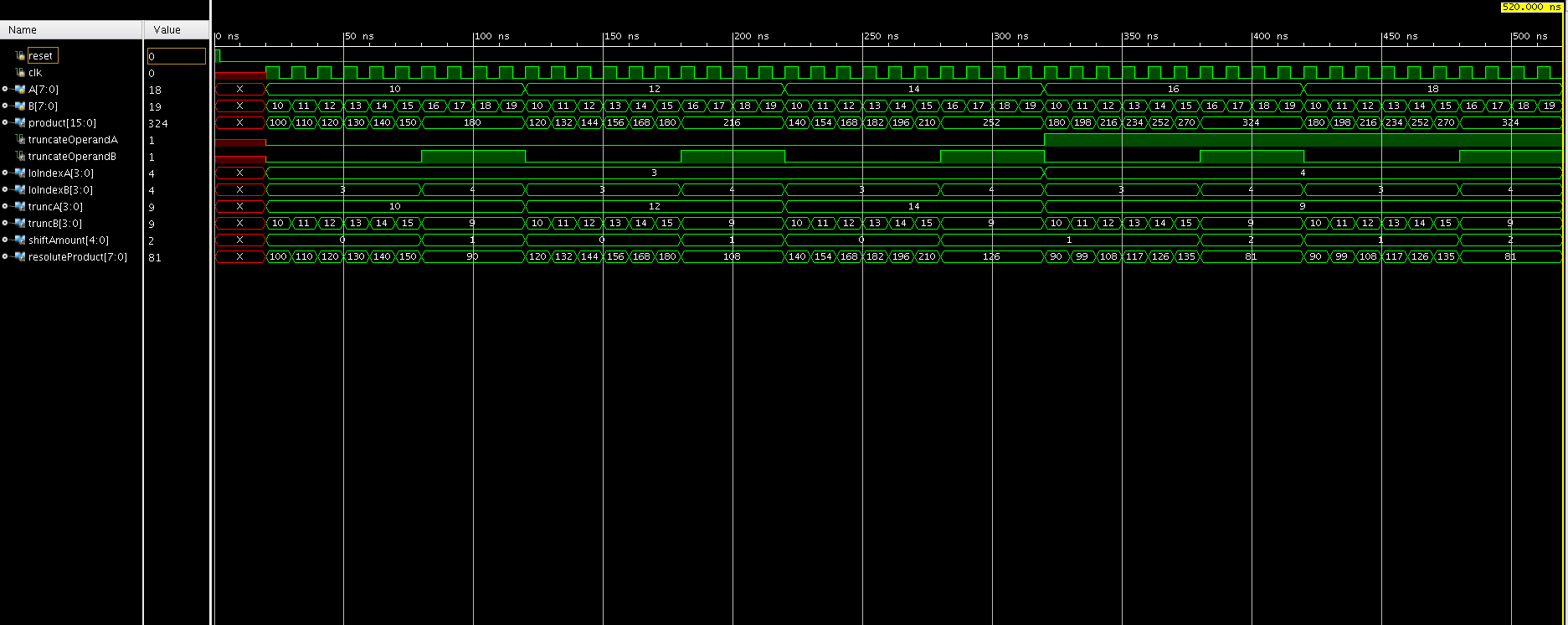Click the reset signal icon
Viewport: 1568px width, 625px height.
21,56
